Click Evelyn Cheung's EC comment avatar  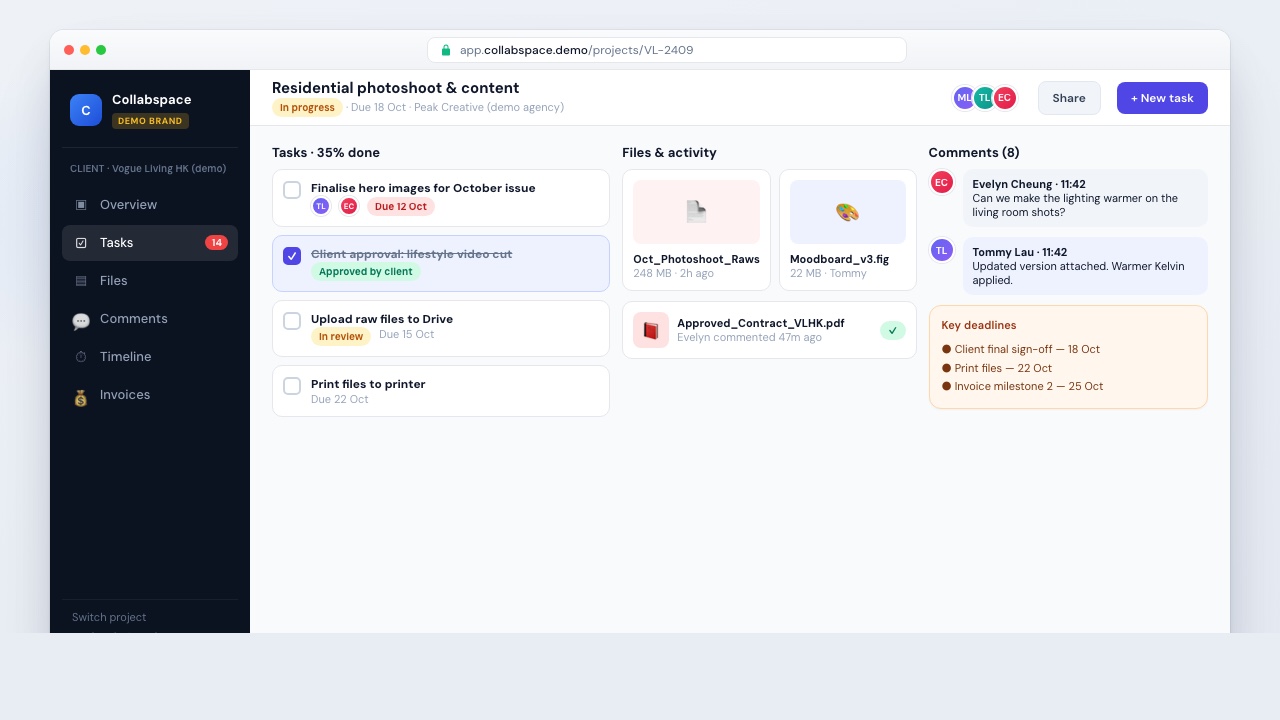click(x=942, y=182)
